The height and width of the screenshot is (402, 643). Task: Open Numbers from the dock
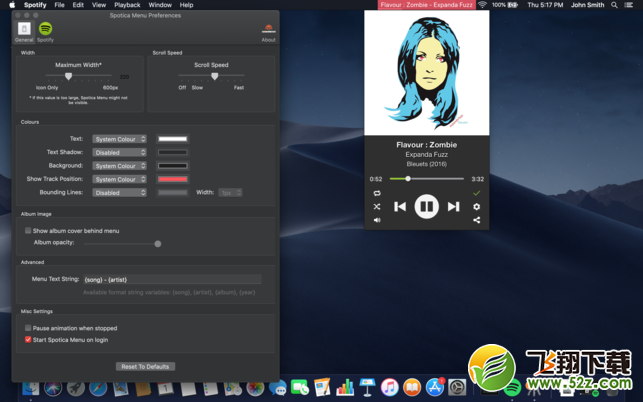pos(345,388)
